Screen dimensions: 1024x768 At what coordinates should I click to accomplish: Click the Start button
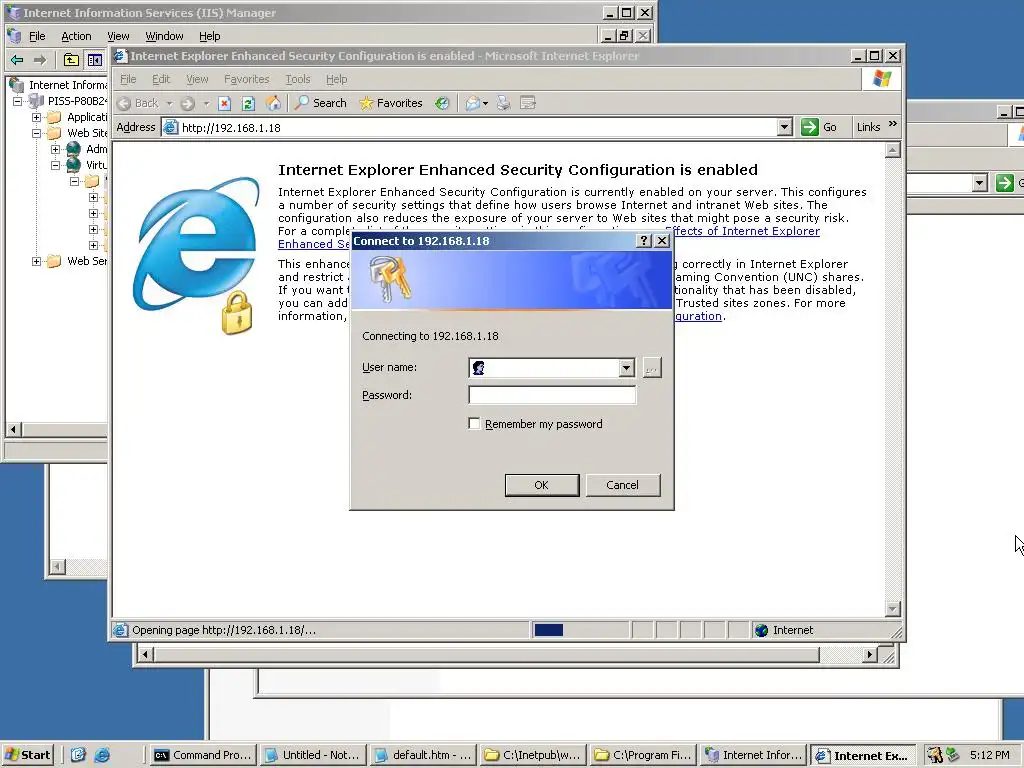pos(28,755)
